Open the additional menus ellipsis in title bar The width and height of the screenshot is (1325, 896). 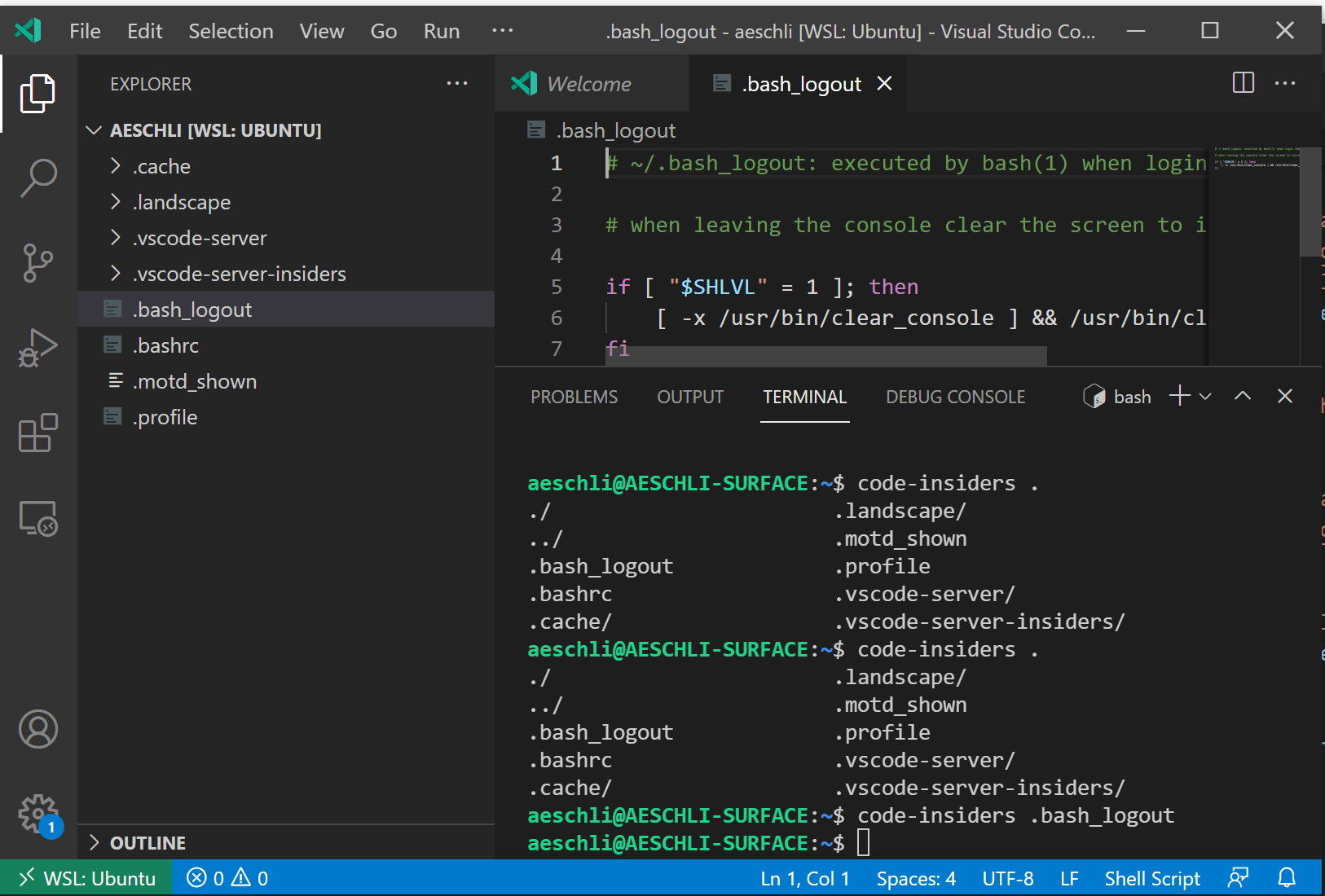[x=502, y=31]
